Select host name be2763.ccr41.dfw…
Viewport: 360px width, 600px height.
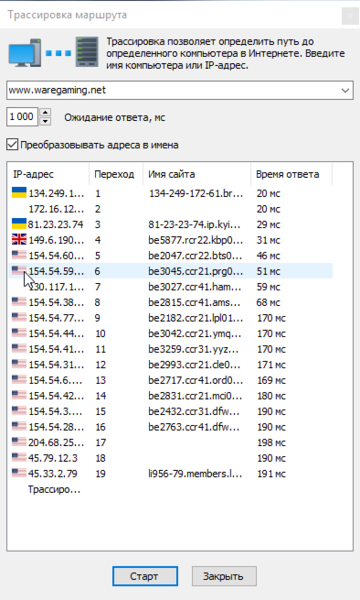coord(194,427)
